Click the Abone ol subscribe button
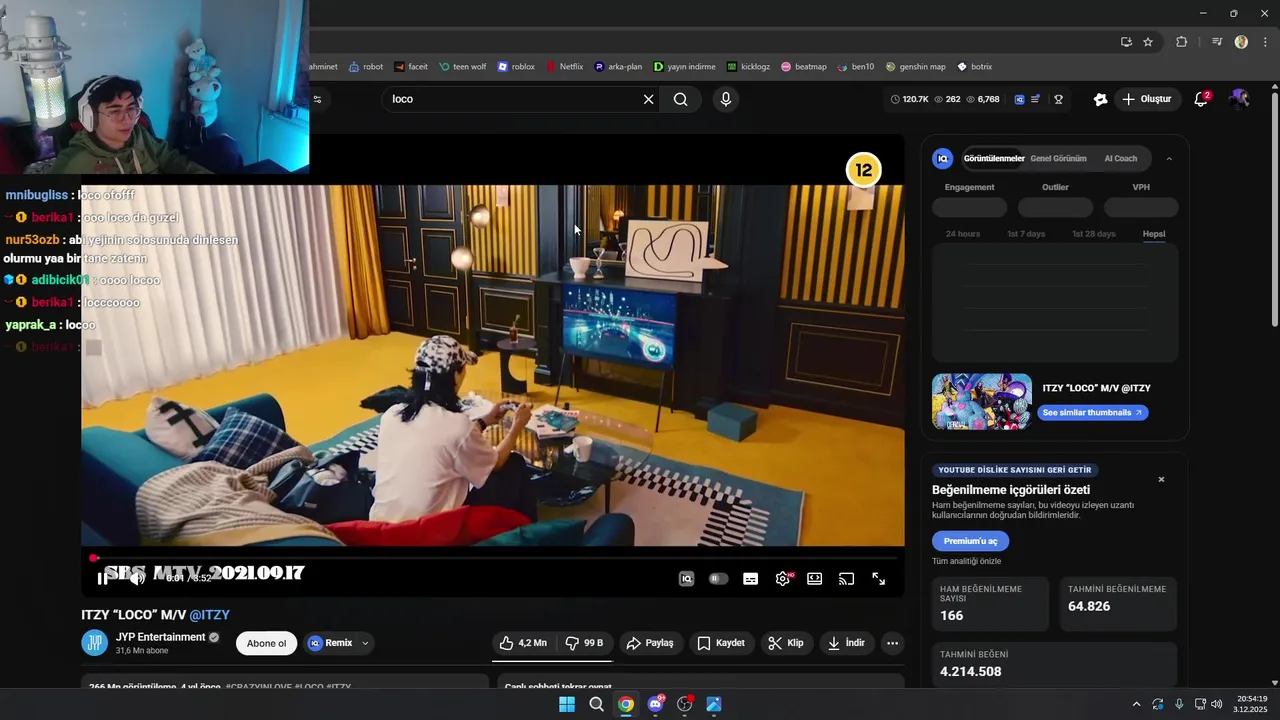This screenshot has height=720, width=1280. 267,643
